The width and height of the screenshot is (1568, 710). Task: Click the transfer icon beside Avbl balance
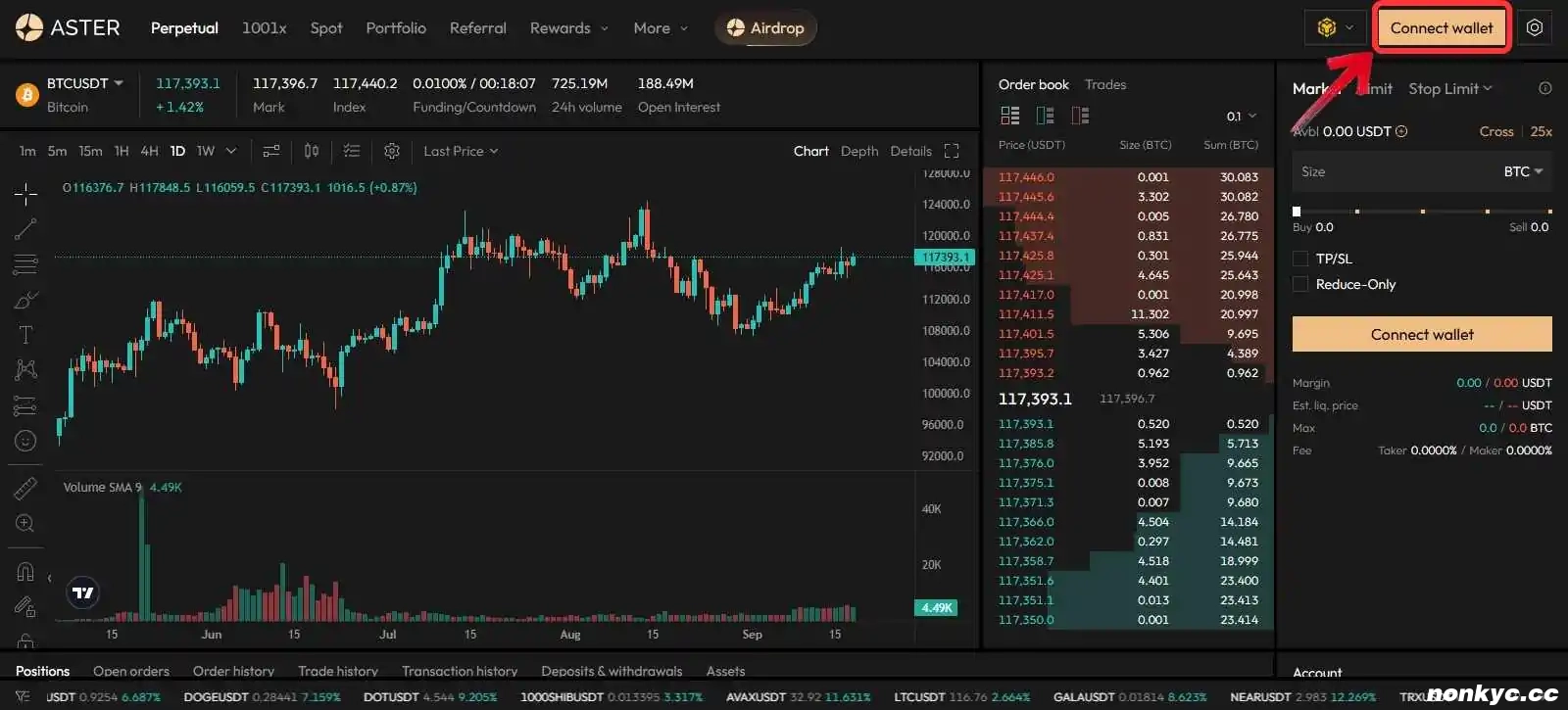point(1401,131)
